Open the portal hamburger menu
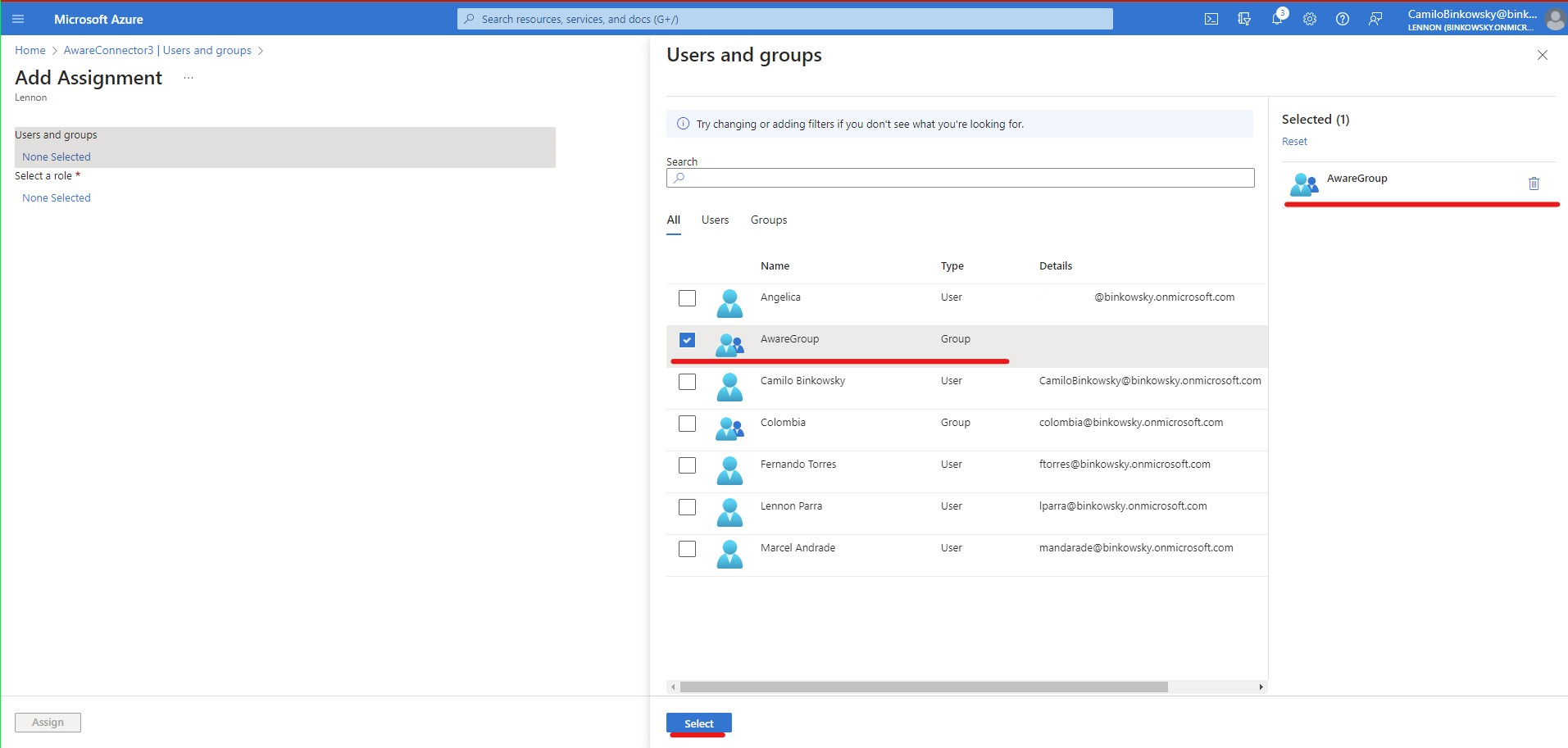The width and height of the screenshot is (1568, 748). coord(18,19)
